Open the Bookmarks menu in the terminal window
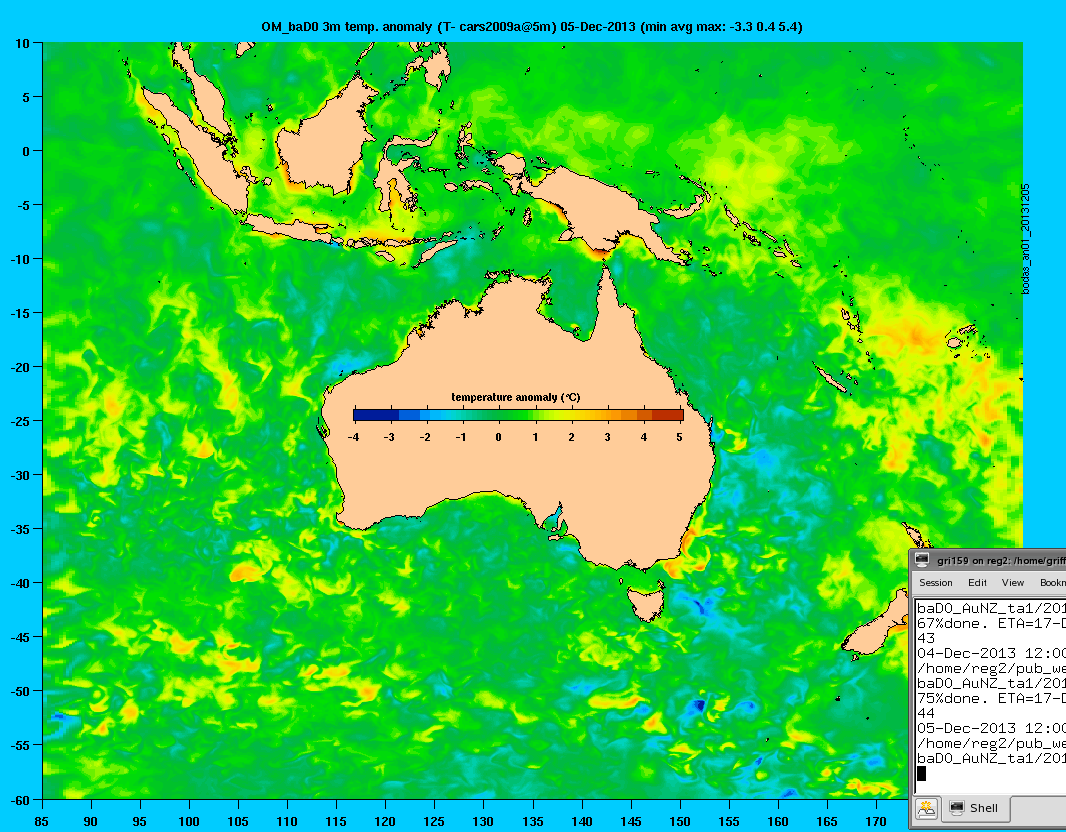This screenshot has width=1066, height=832. coord(1052,583)
